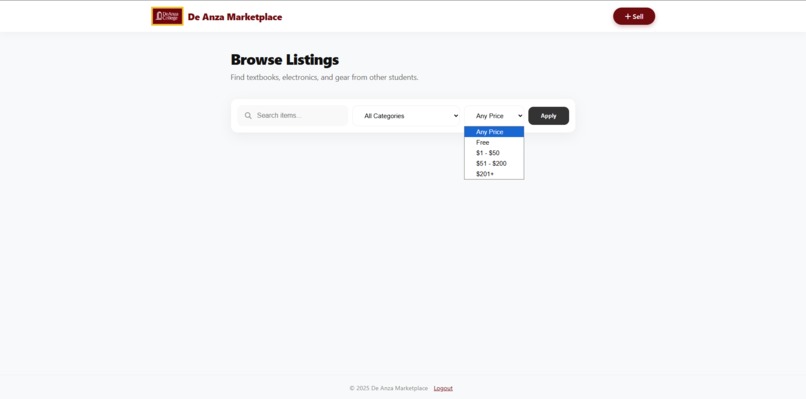Click the Logout link in footer

443,388
